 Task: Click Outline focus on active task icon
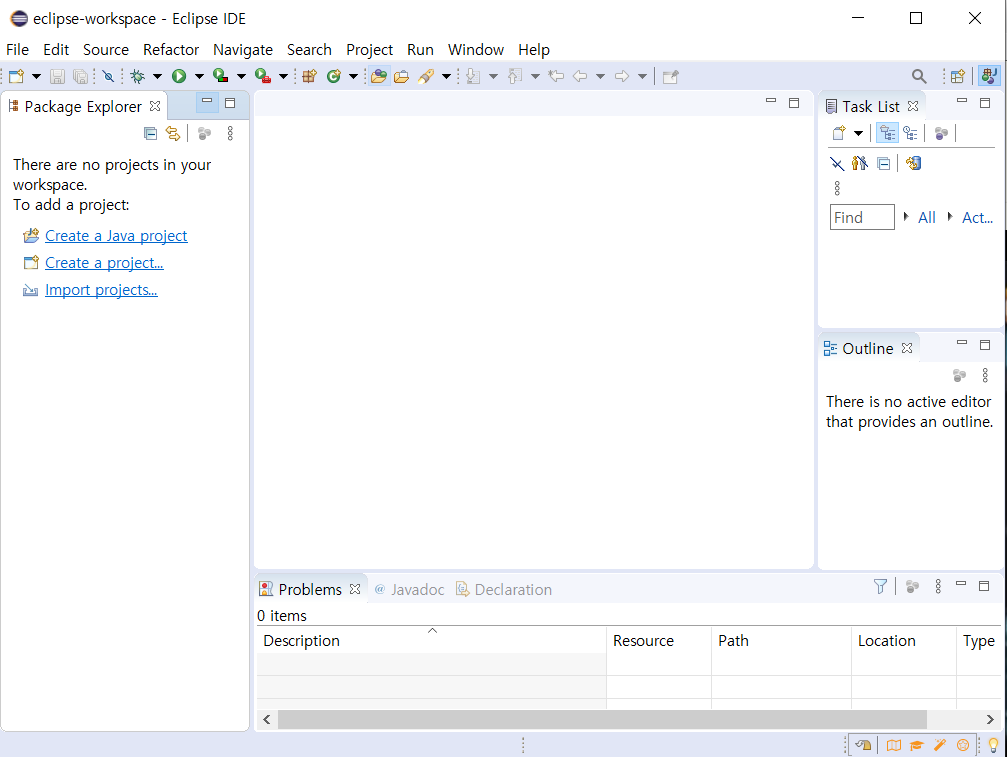(959, 375)
